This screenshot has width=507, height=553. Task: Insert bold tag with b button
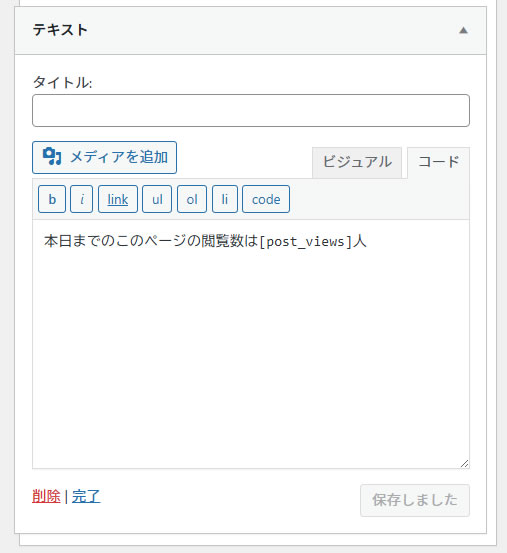pos(52,199)
